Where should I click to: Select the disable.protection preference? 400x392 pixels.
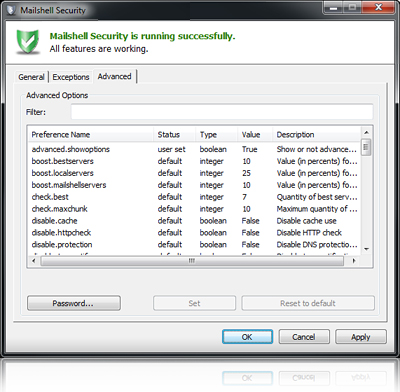(194, 245)
